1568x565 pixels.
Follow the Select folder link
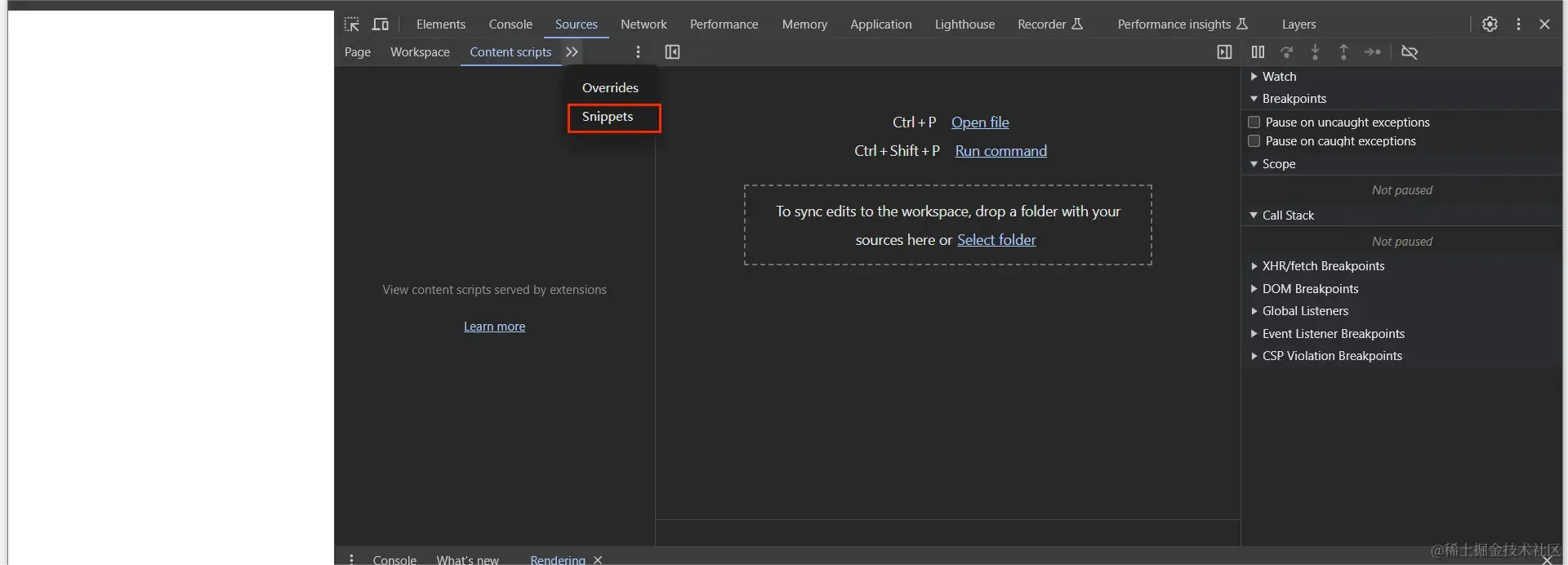click(996, 240)
